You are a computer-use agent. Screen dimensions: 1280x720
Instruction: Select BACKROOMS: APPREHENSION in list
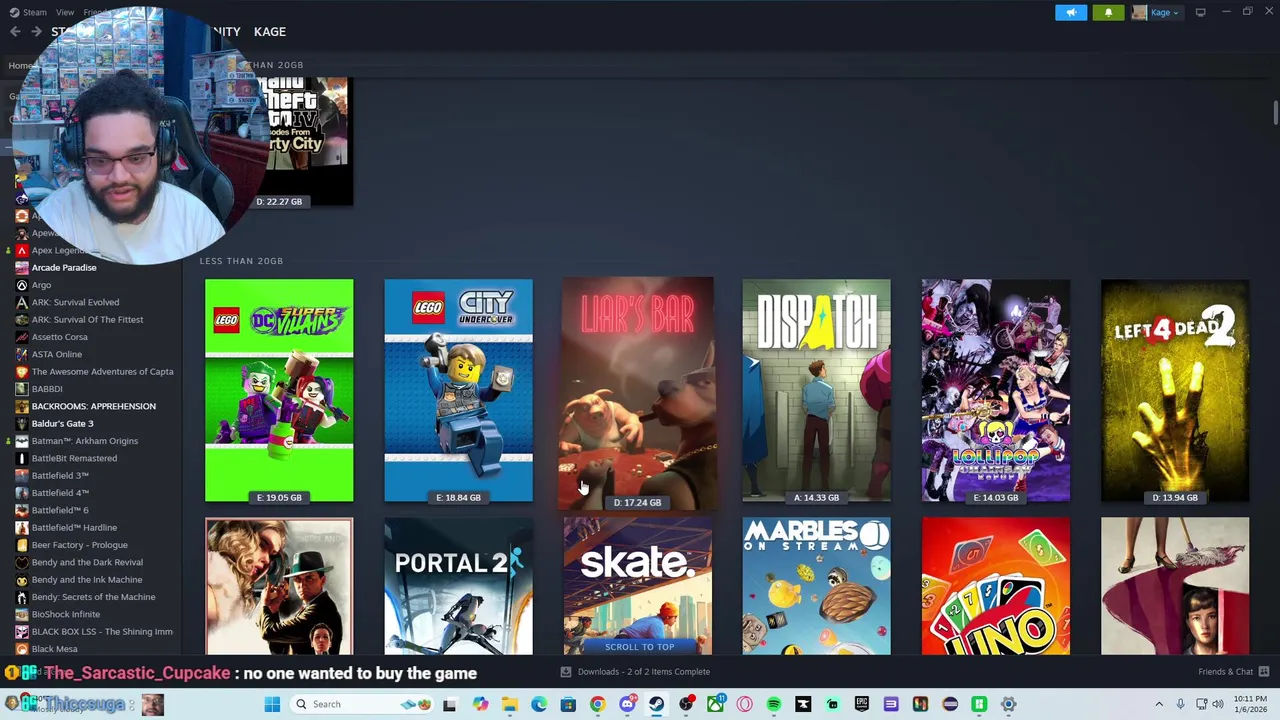pos(93,406)
